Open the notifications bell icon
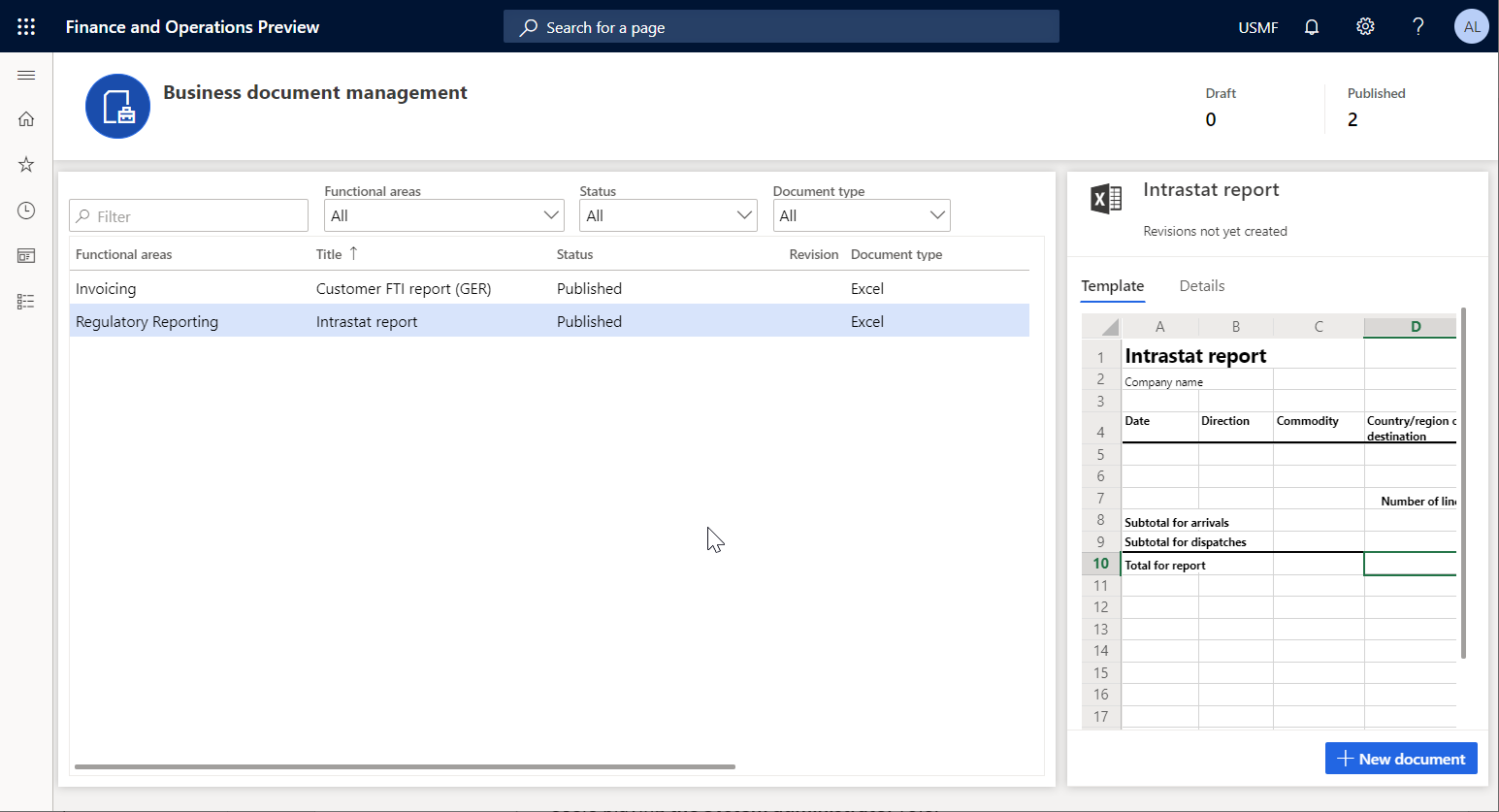Screen dimensions: 1499x812 coord(1312,27)
